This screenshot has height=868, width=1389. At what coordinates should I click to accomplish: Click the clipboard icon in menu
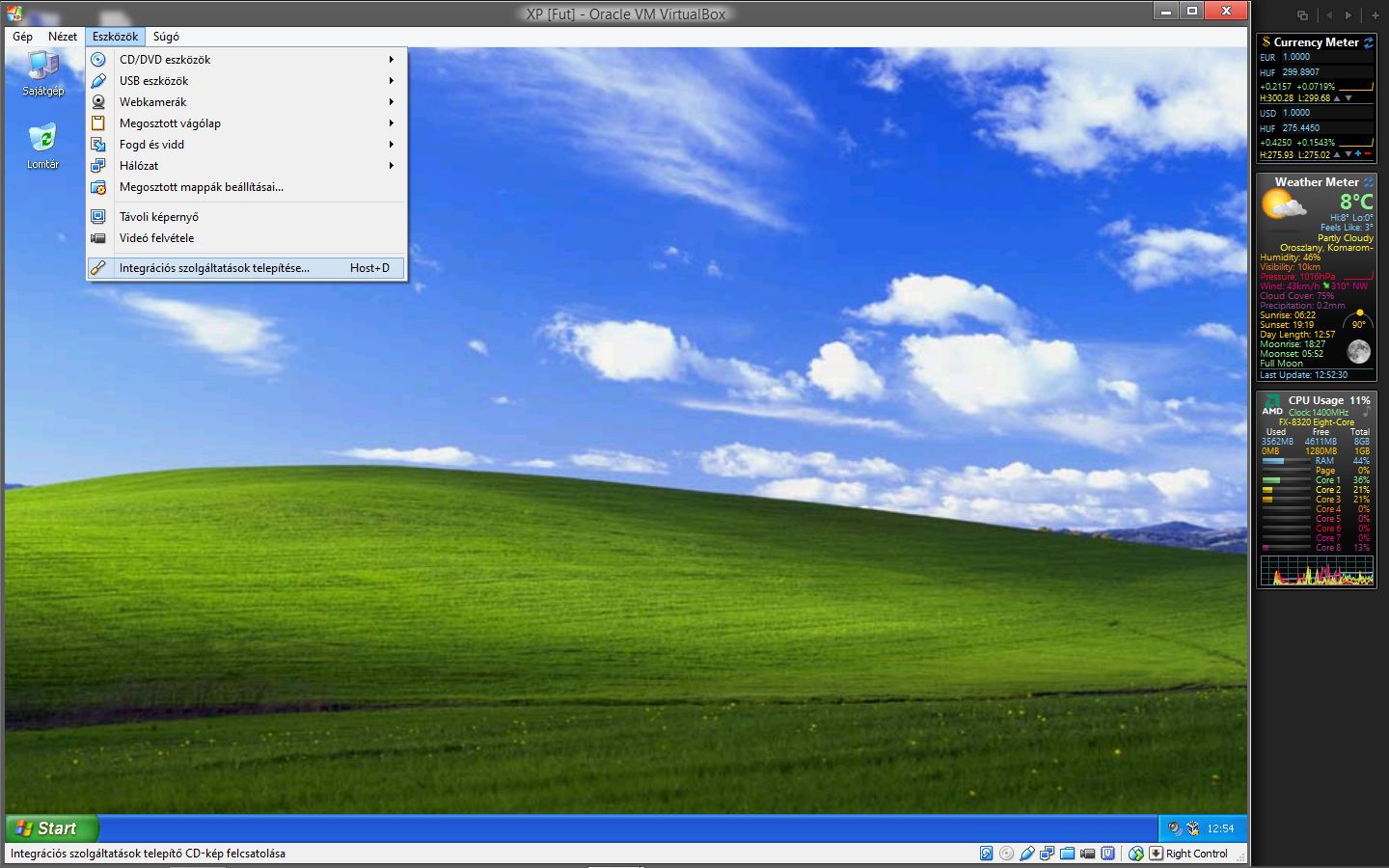pos(98,123)
